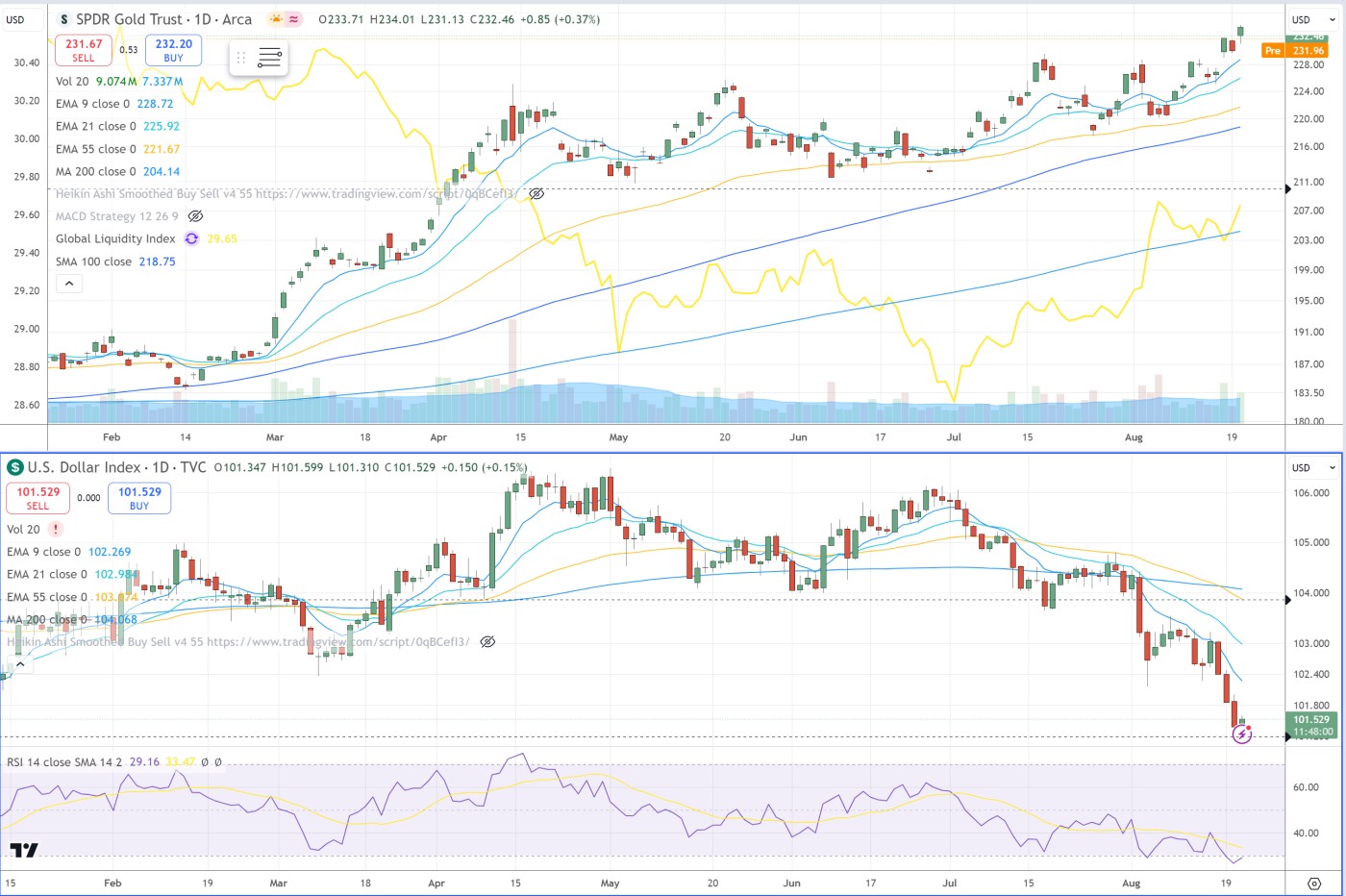Viewport: 1346px width, 896px height.
Task: Click the +0.85 (+0.37%) change in gold header
Action: click(560, 19)
